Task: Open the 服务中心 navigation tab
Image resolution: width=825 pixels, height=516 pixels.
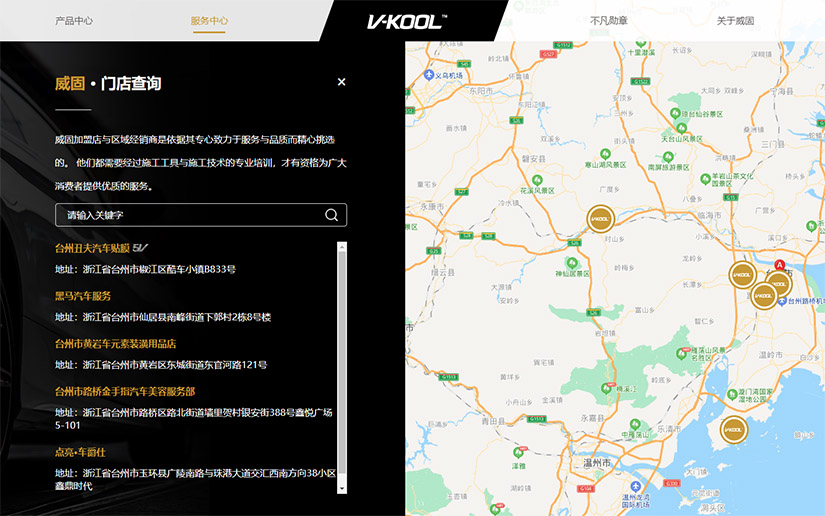Action: click(x=209, y=21)
